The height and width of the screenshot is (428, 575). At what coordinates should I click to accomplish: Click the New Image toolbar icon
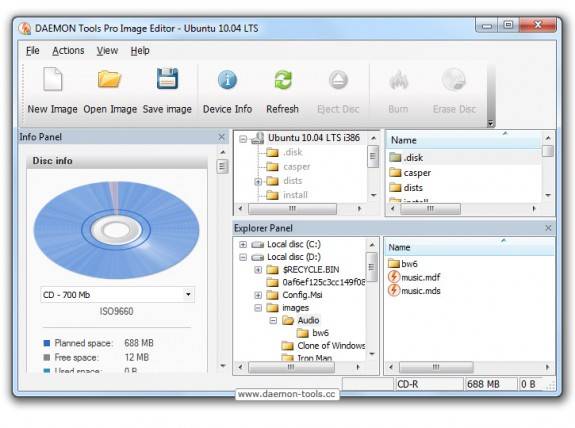pyautogui.click(x=52, y=79)
